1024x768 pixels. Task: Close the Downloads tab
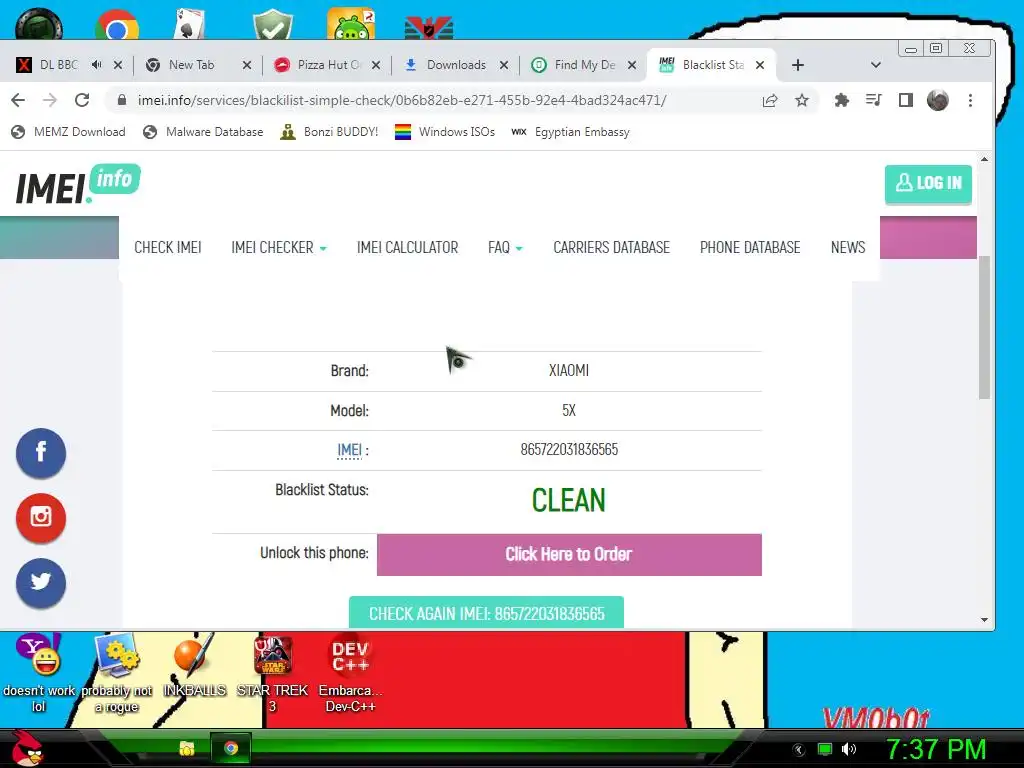[x=504, y=65]
